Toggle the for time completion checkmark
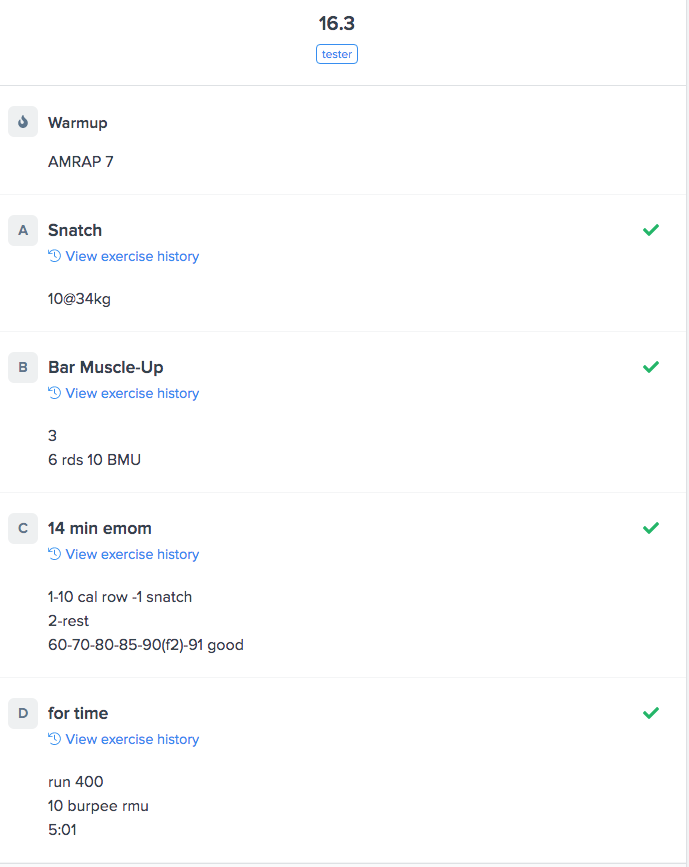This screenshot has width=689, height=867. click(x=651, y=713)
